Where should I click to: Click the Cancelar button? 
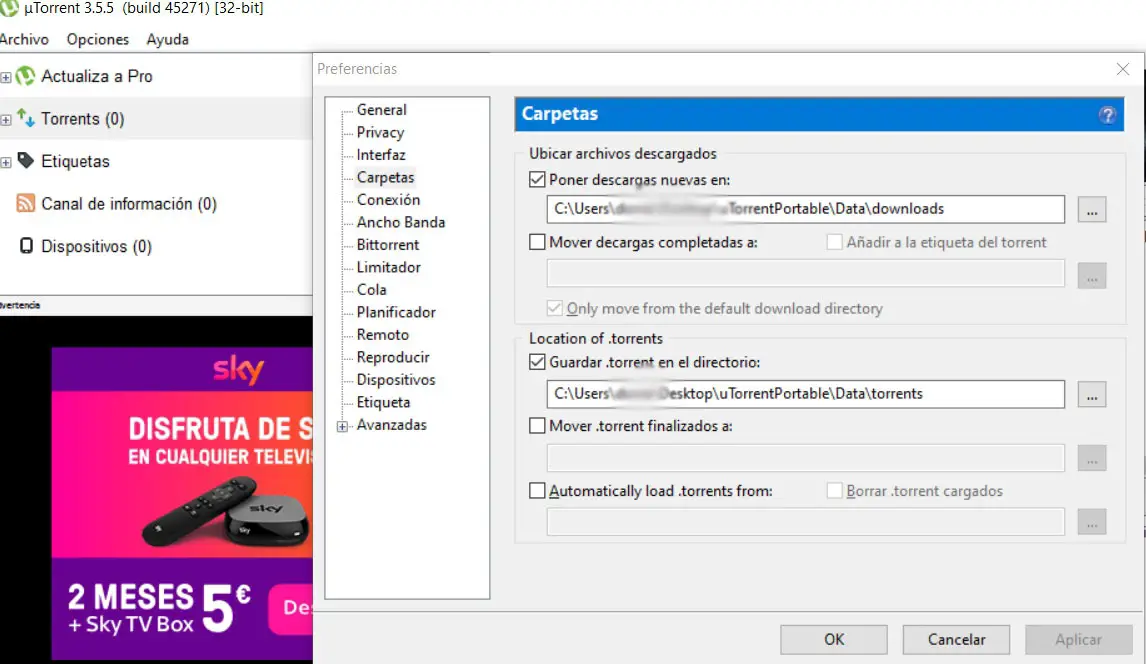(956, 640)
